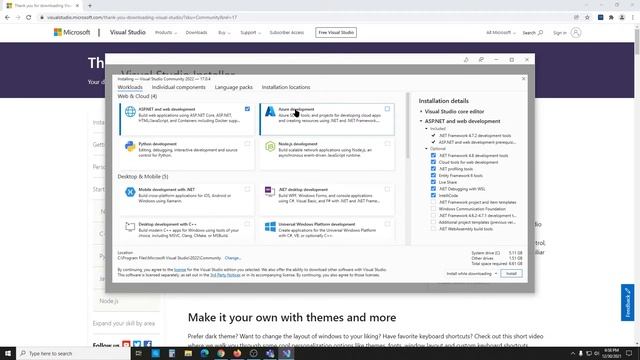The image size is (640, 360).
Task: Click the Mobile development with .NET icon
Action: click(130, 192)
